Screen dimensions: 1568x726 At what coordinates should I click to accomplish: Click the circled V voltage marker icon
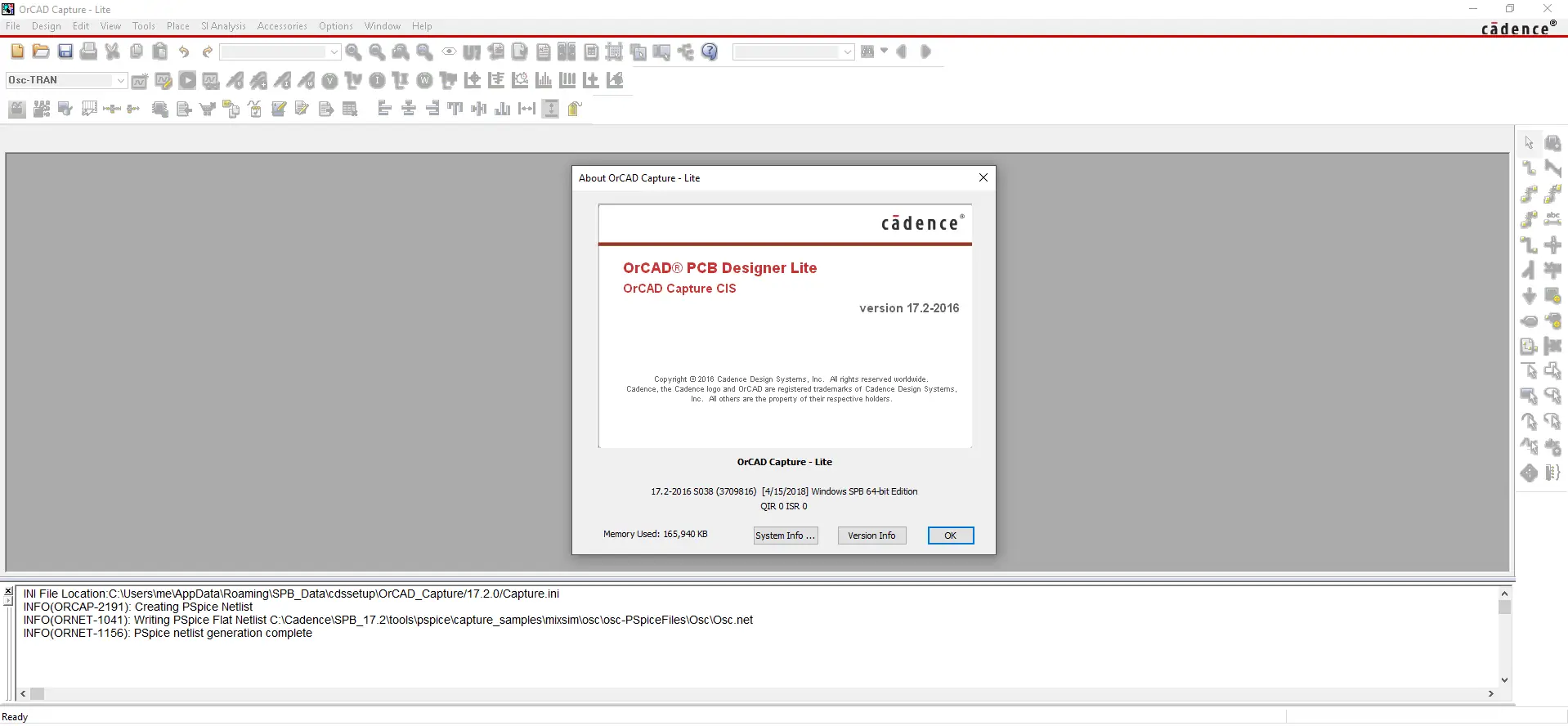click(x=329, y=80)
